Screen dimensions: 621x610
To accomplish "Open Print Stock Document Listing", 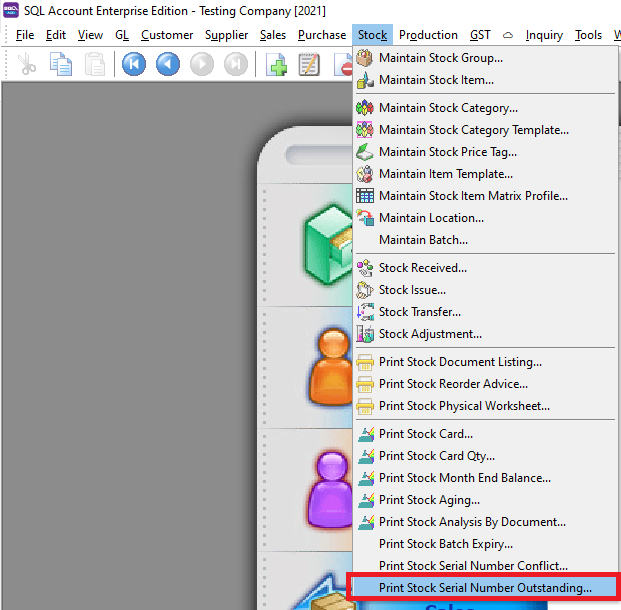I will [460, 362].
